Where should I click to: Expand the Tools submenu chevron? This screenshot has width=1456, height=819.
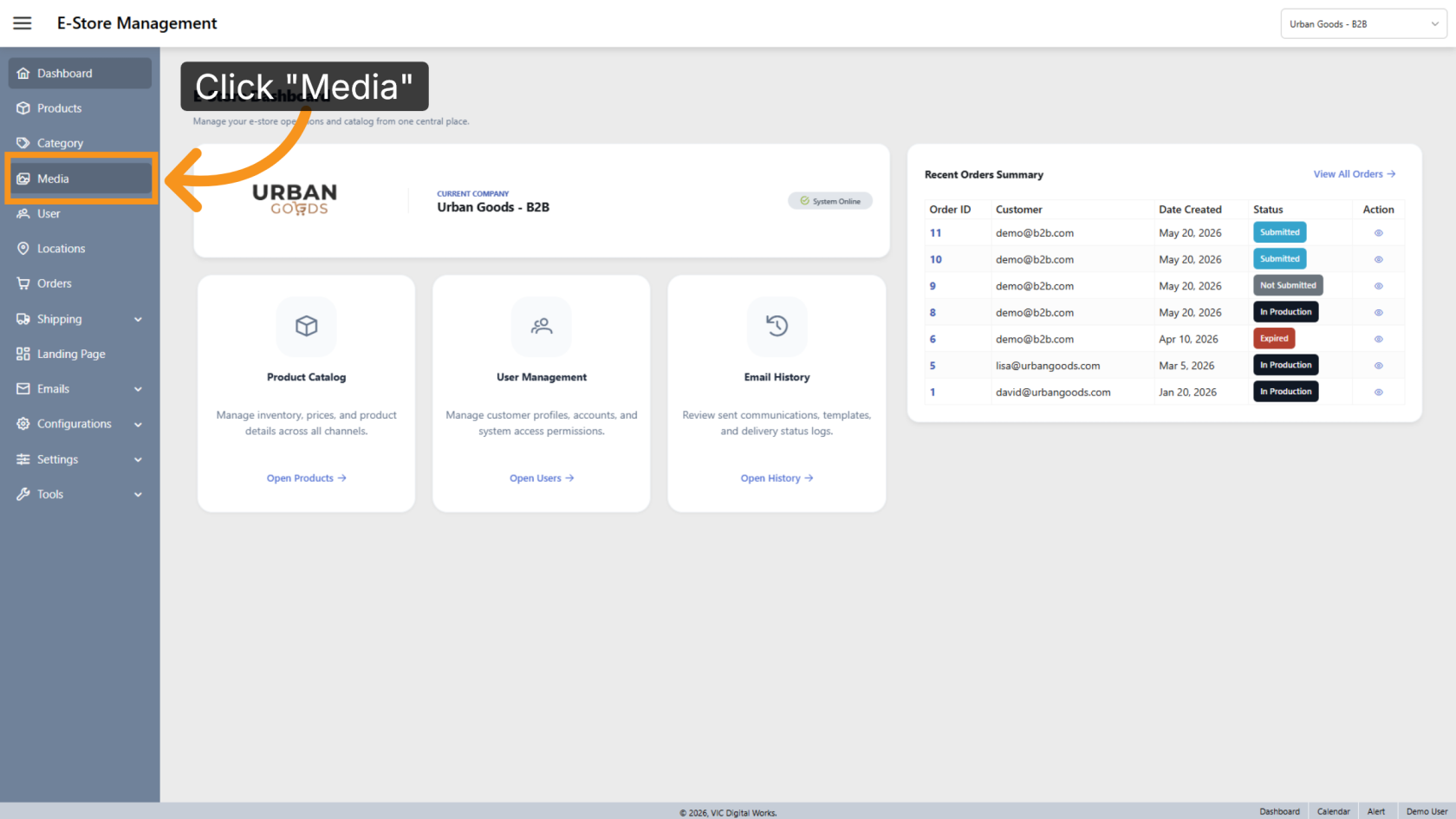tap(138, 494)
